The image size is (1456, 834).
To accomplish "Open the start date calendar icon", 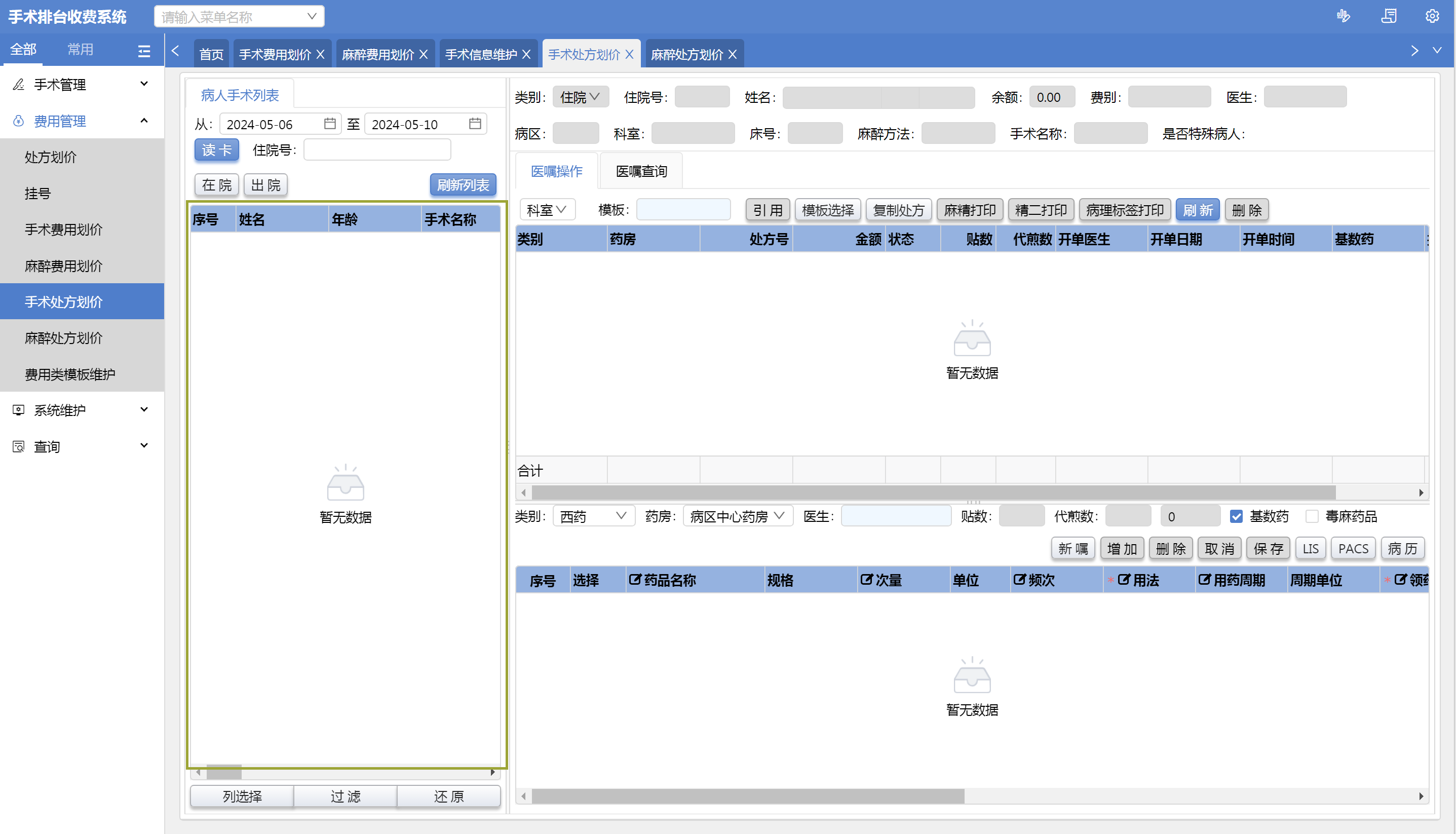I will click(x=330, y=124).
